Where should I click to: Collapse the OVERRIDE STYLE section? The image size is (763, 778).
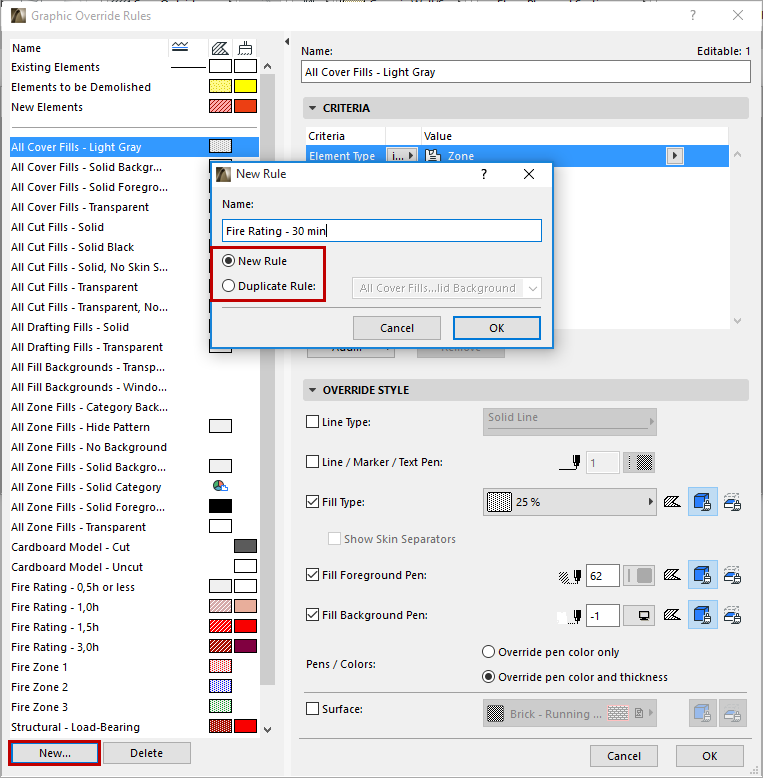tap(313, 390)
